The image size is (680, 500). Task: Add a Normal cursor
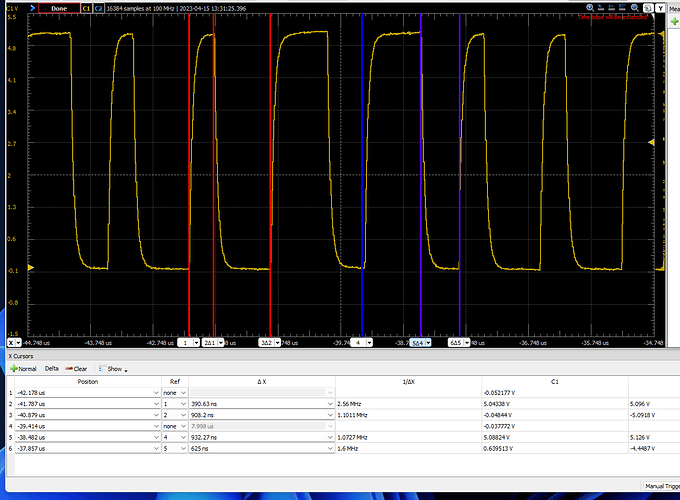click(23, 369)
